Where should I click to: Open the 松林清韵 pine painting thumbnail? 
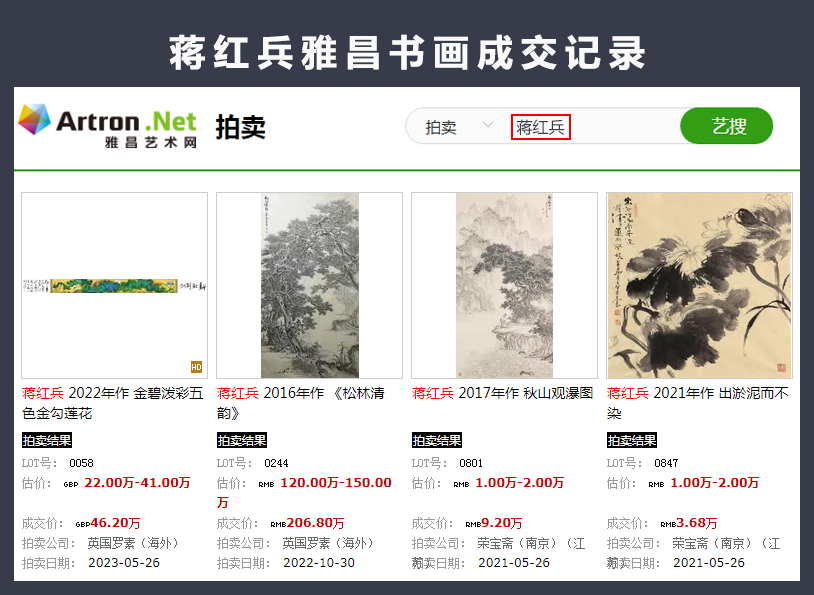[309, 285]
